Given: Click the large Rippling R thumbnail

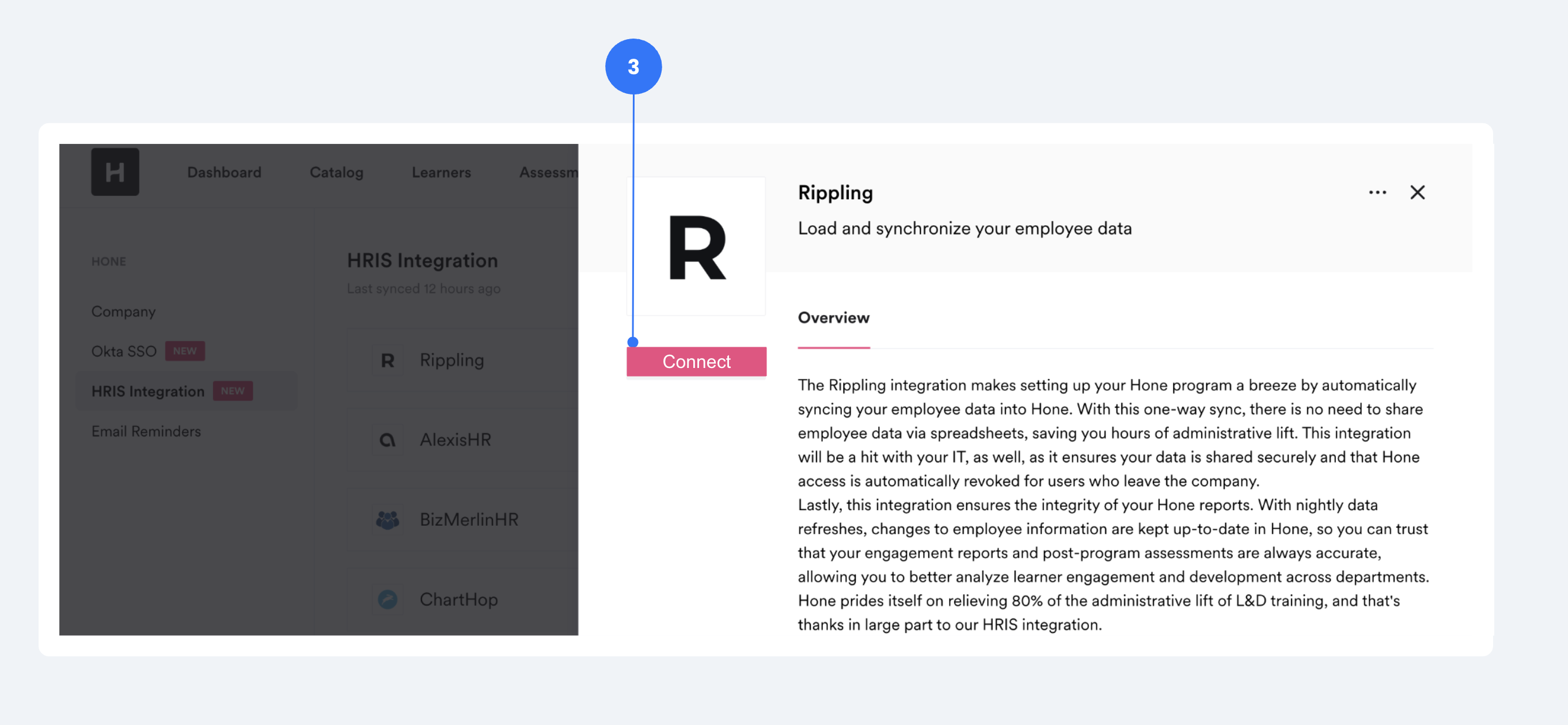Looking at the screenshot, I should [x=696, y=246].
